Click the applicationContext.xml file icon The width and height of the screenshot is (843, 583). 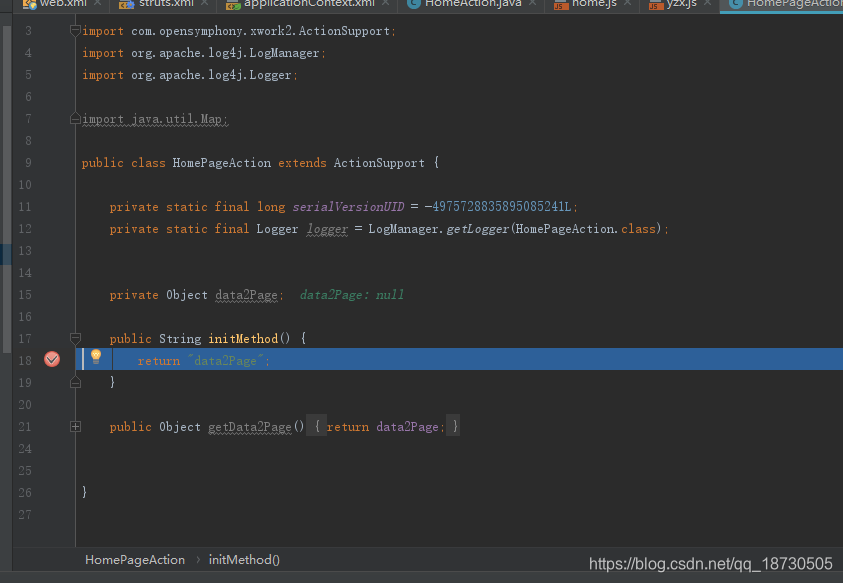[233, 4]
